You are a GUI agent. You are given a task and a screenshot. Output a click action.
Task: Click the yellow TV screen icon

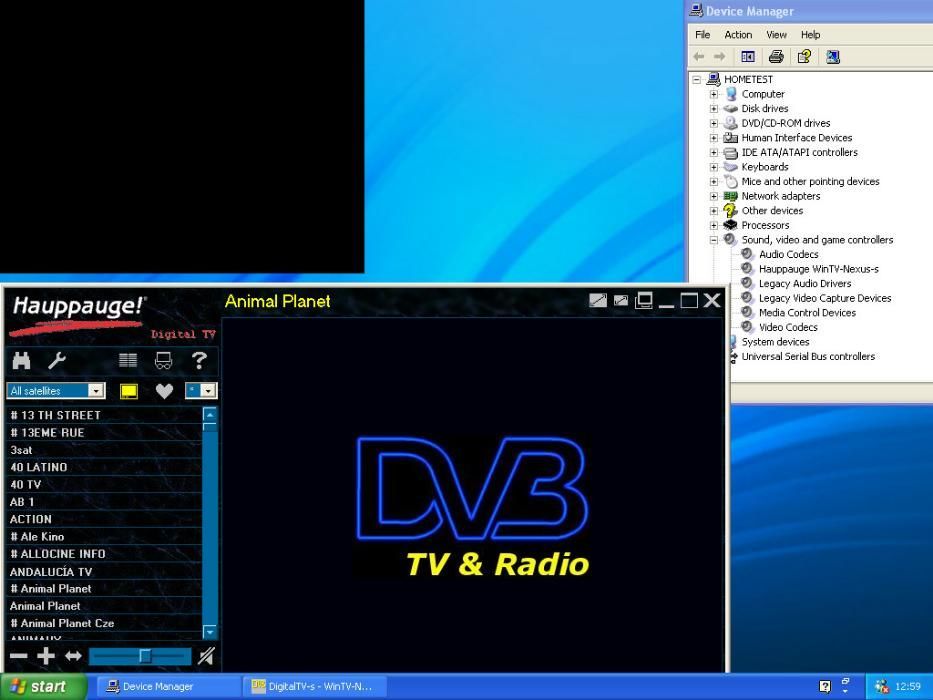pyautogui.click(x=129, y=391)
